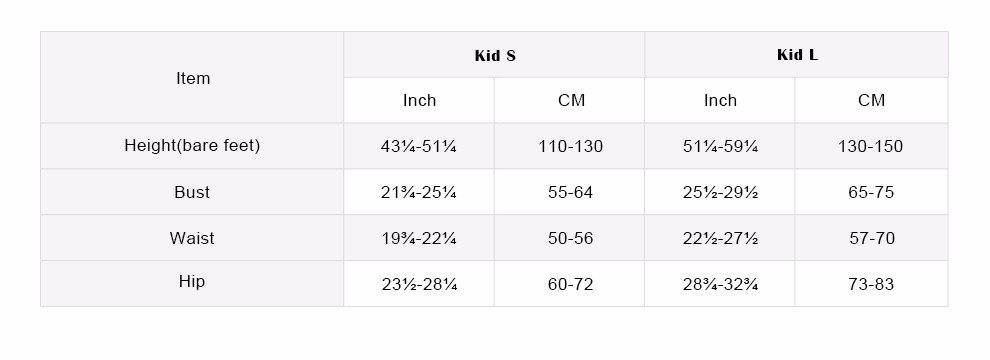Click the Inch subheader under Kid S
Viewport: 990px width, 360px height.
(419, 100)
